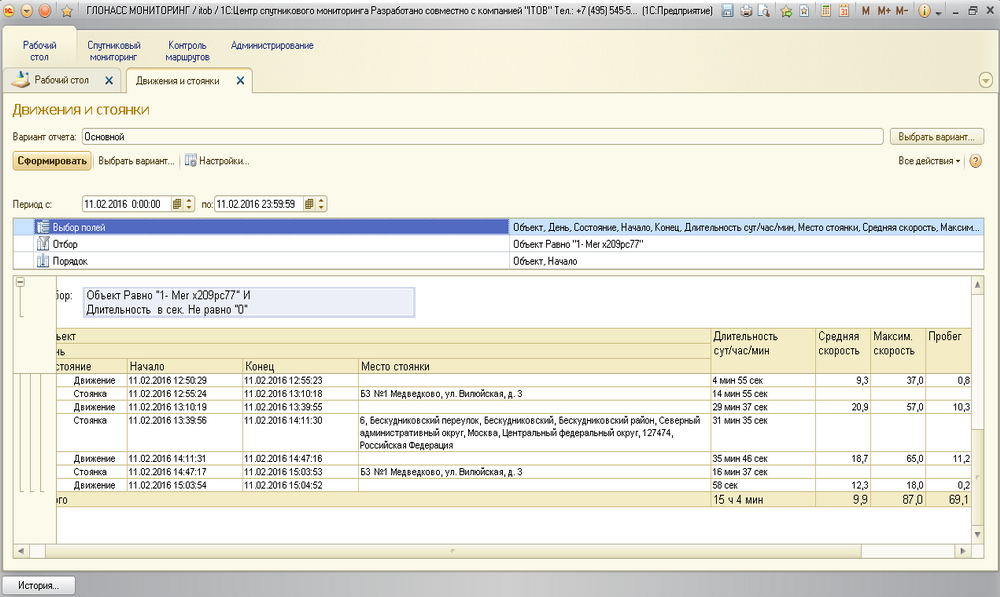
Task: Collapse the report grouping with the minus box
Action: click(20, 282)
